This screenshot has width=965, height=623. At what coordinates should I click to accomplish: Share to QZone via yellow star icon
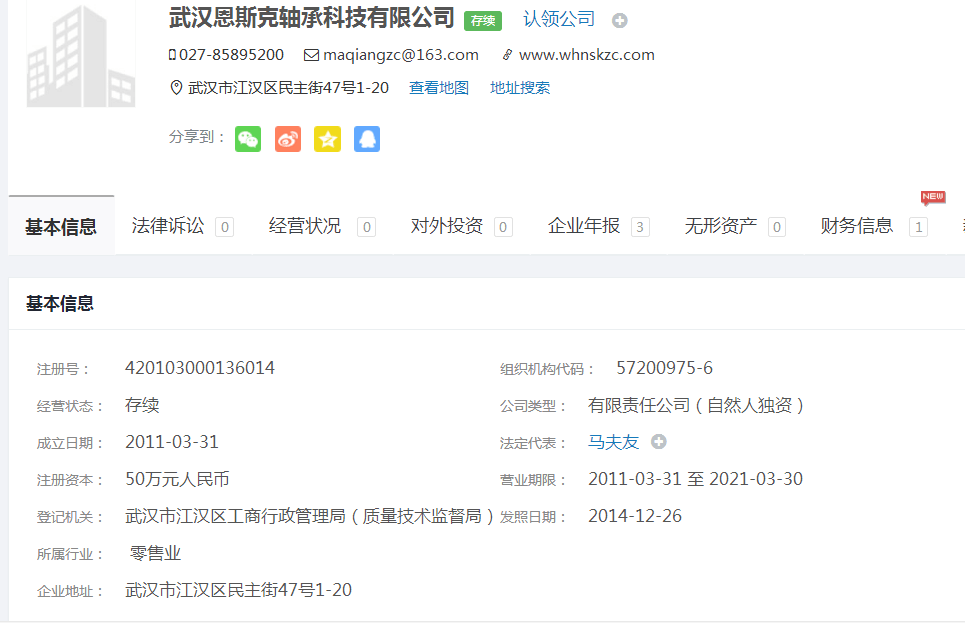point(327,139)
